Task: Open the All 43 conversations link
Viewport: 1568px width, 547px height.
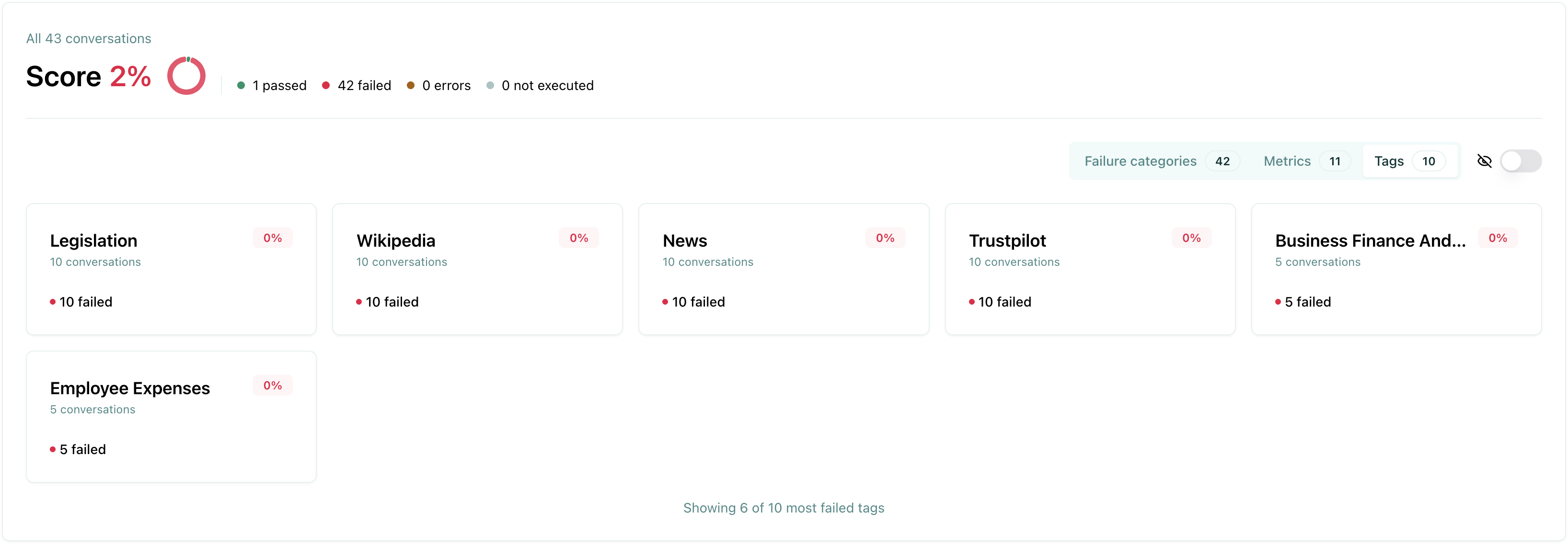Action: [88, 38]
